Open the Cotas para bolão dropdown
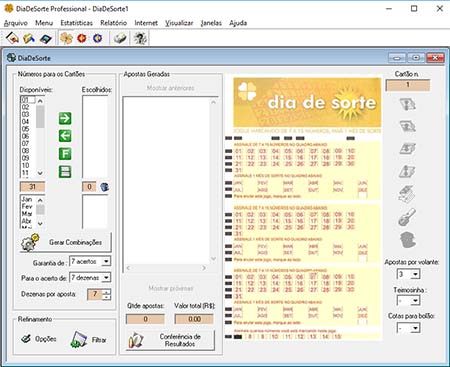The height and width of the screenshot is (367, 450). click(x=415, y=328)
